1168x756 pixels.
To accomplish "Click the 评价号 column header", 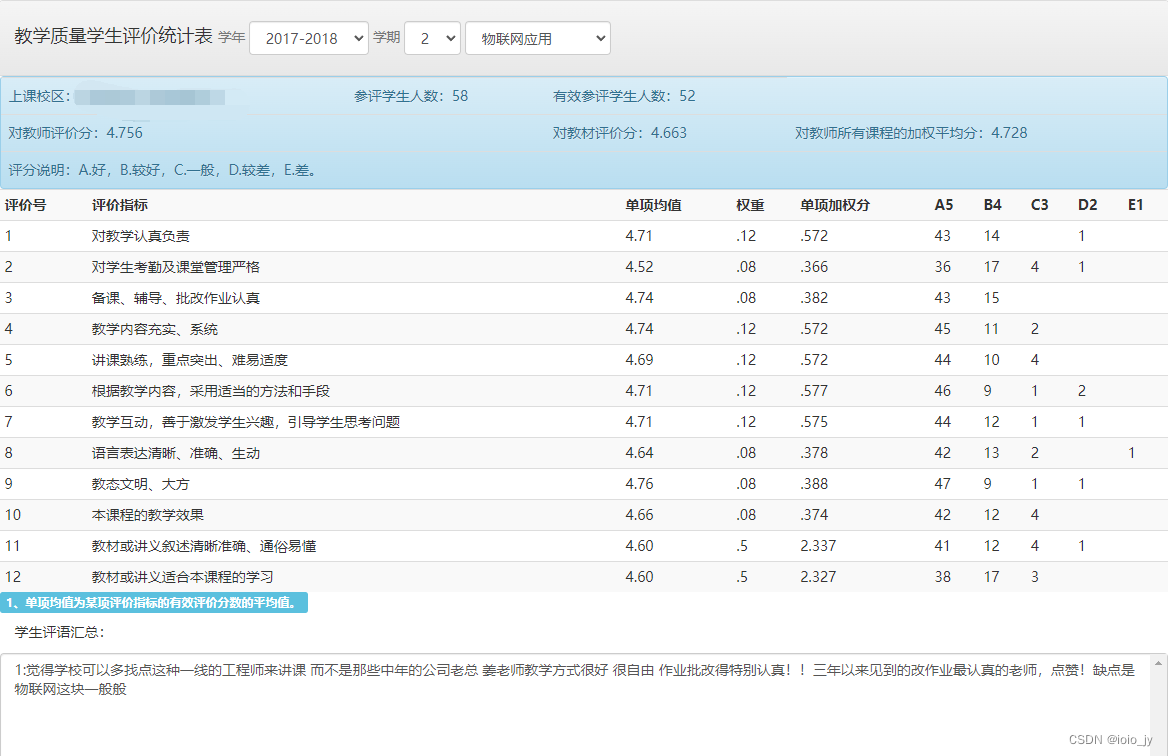I will [25, 205].
